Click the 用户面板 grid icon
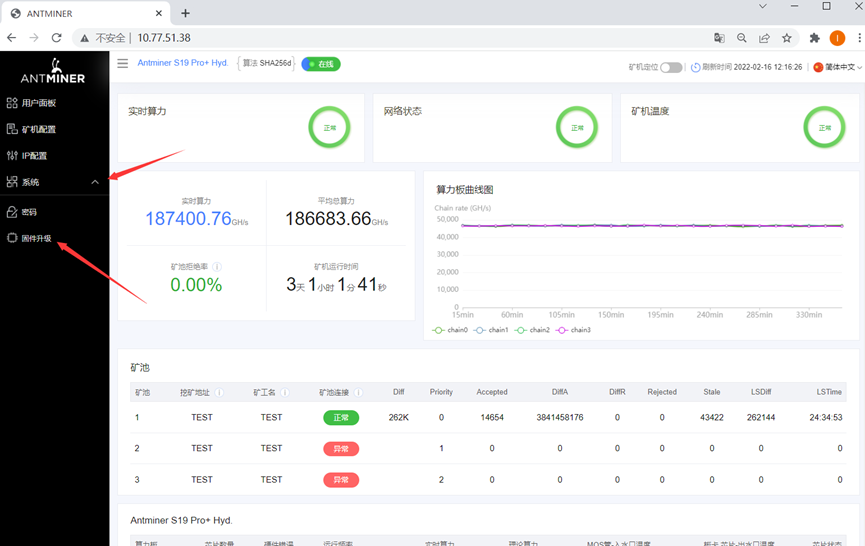Image resolution: width=865 pixels, height=546 pixels. [12, 103]
